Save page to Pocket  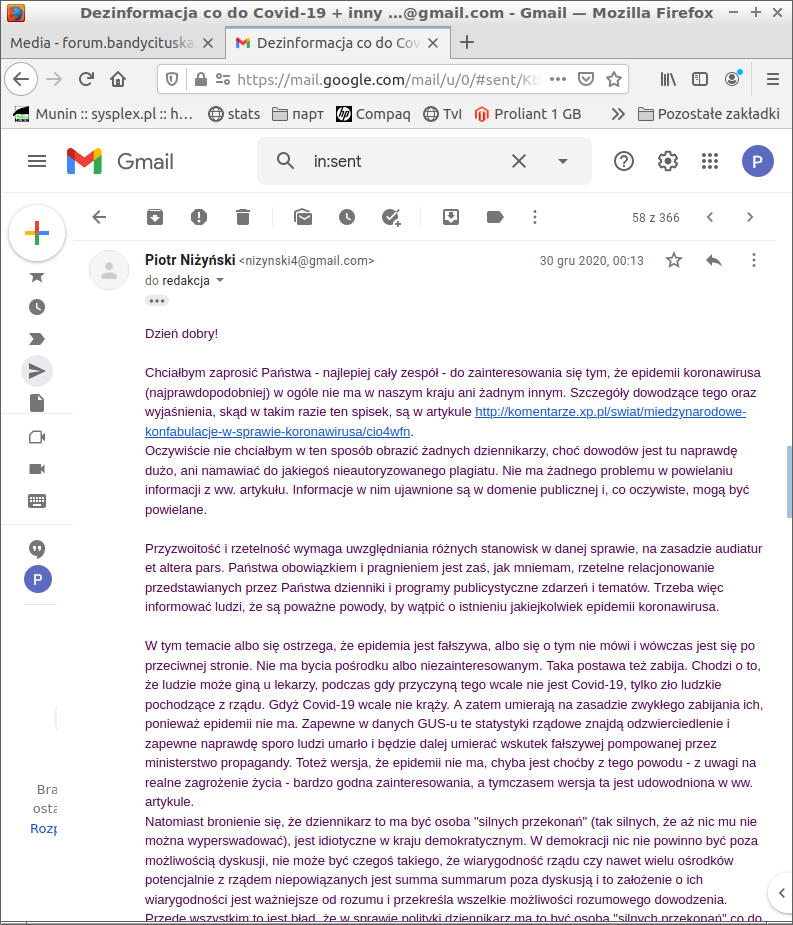(x=585, y=79)
